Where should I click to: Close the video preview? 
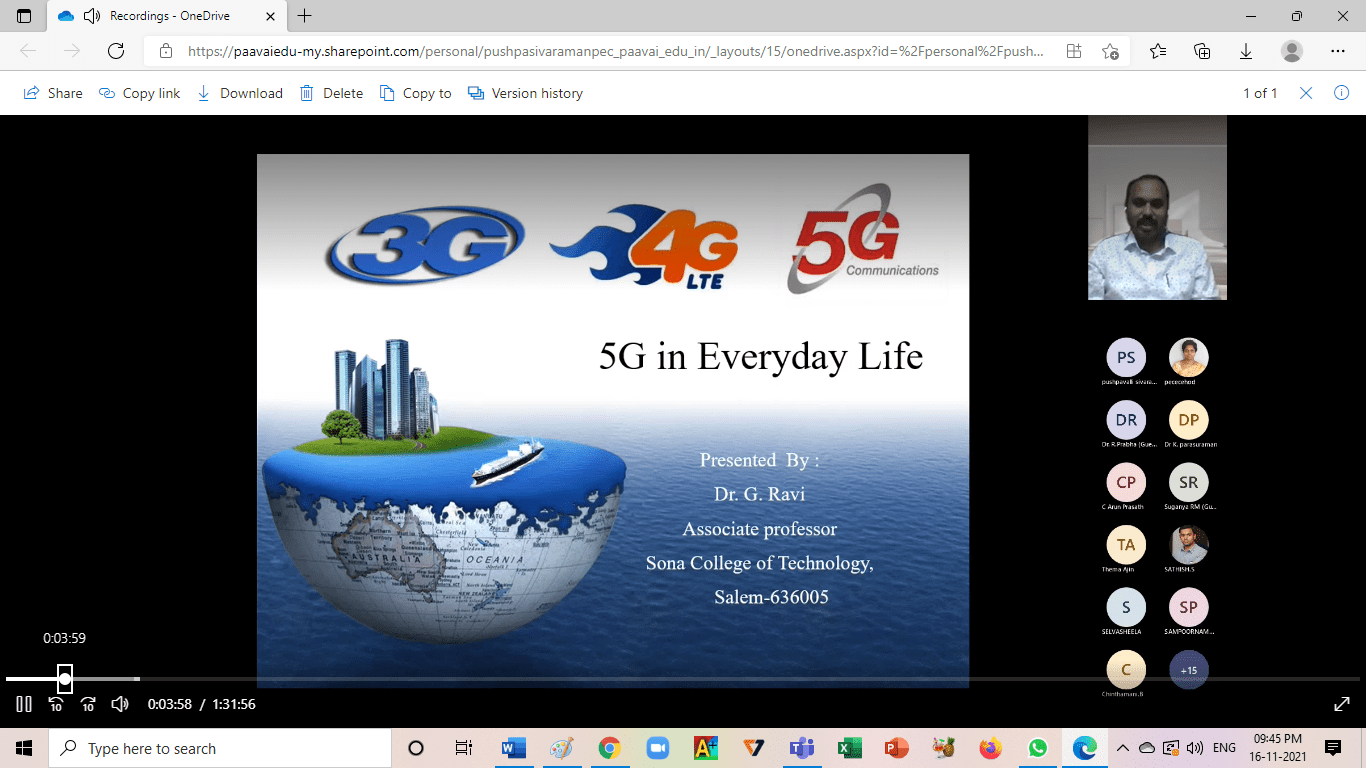point(1306,93)
